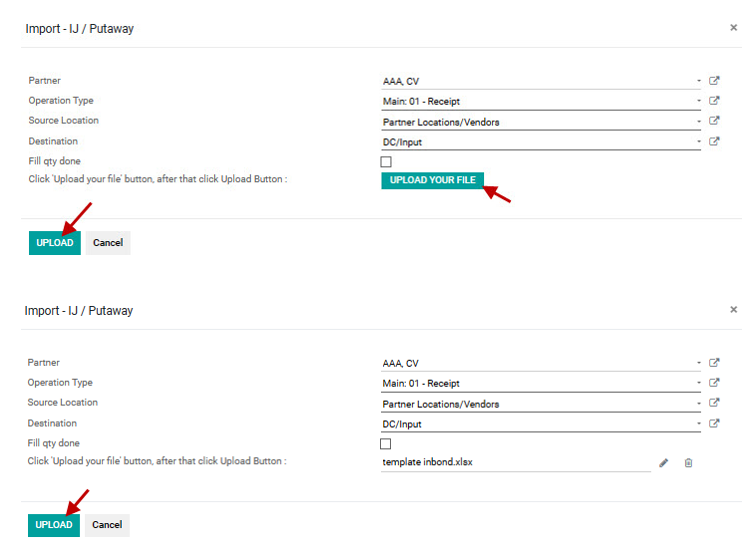Open external link for Partner in top dialog
The width and height of the screenshot is (754, 548).
[714, 81]
